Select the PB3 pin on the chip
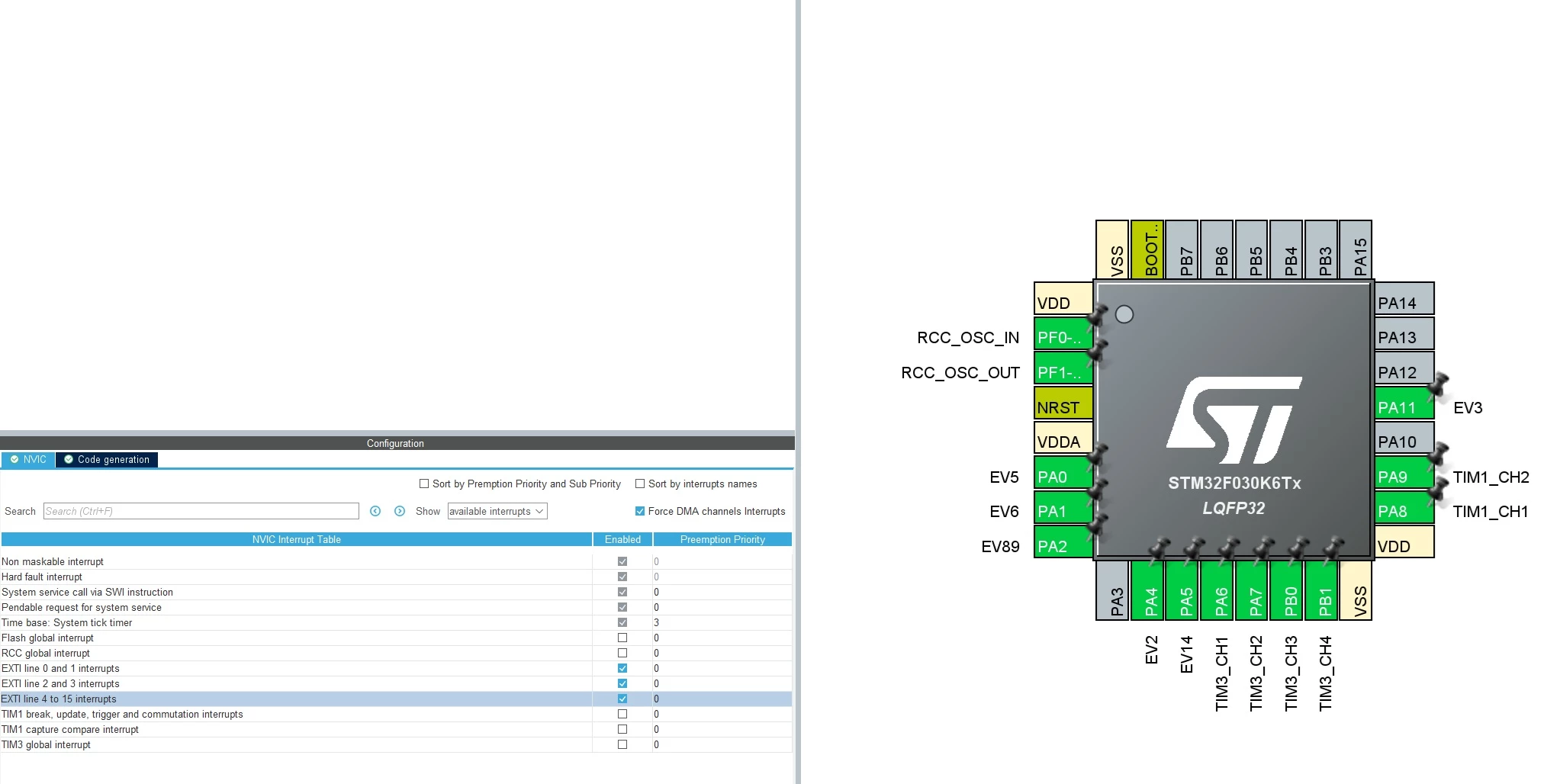This screenshot has width=1547, height=784. (x=1321, y=249)
